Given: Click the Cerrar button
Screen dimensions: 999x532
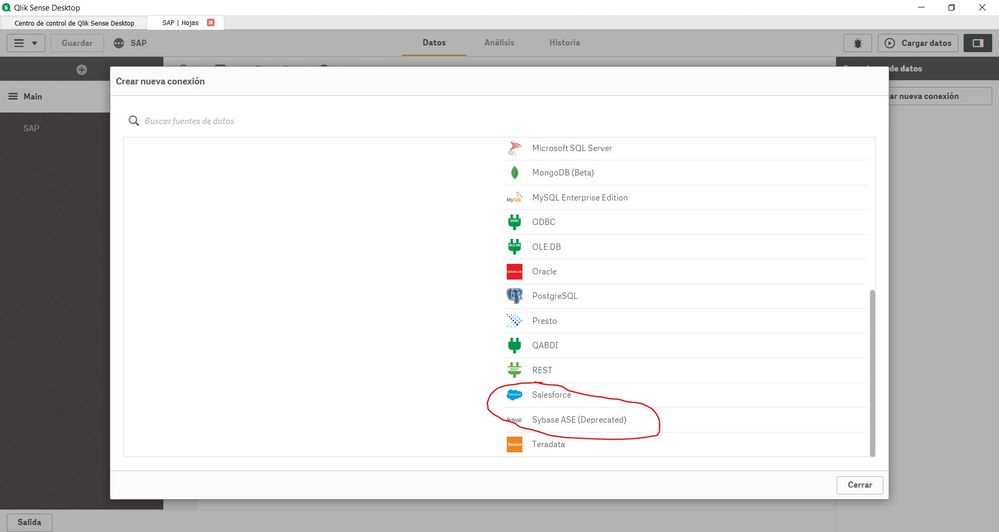Looking at the screenshot, I should [x=859, y=485].
